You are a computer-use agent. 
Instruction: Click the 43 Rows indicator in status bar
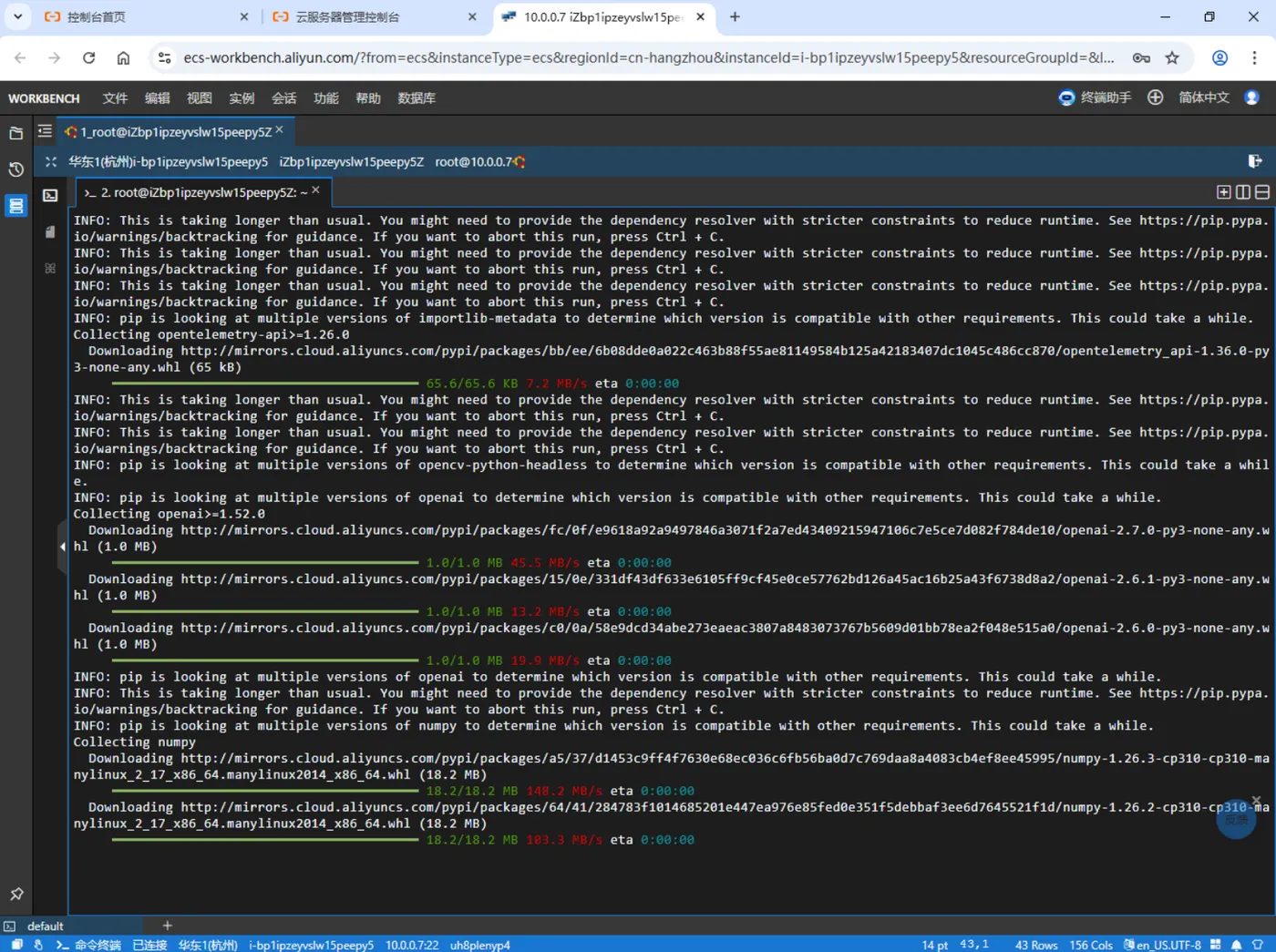(1037, 945)
